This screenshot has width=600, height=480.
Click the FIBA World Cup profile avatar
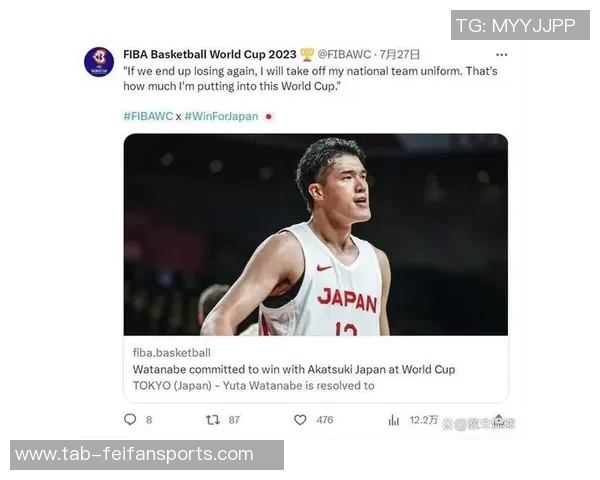click(98, 62)
